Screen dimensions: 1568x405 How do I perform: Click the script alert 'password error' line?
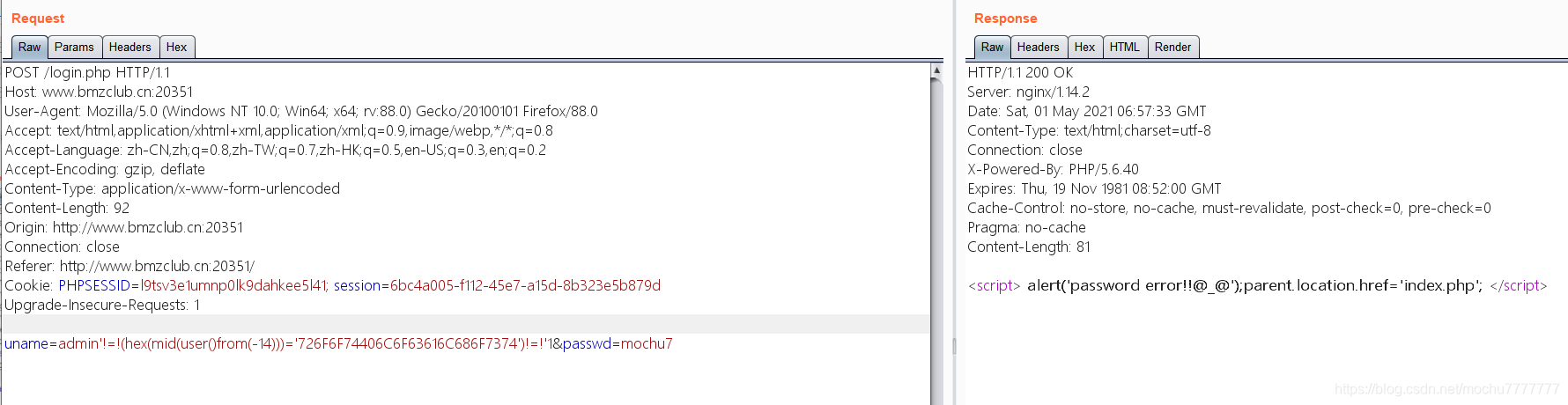pos(1257,285)
